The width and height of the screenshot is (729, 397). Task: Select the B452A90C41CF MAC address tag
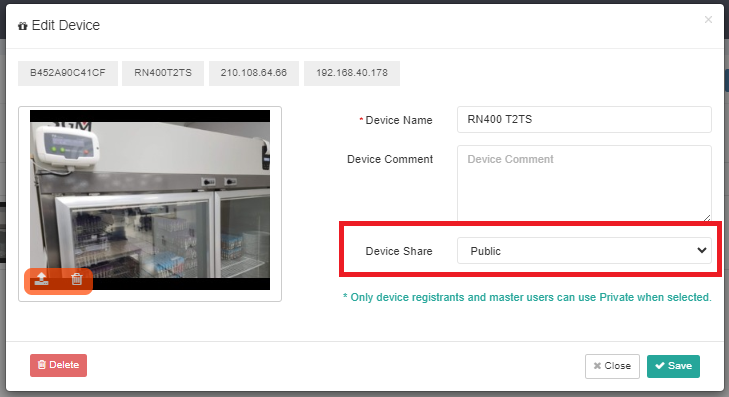68,73
